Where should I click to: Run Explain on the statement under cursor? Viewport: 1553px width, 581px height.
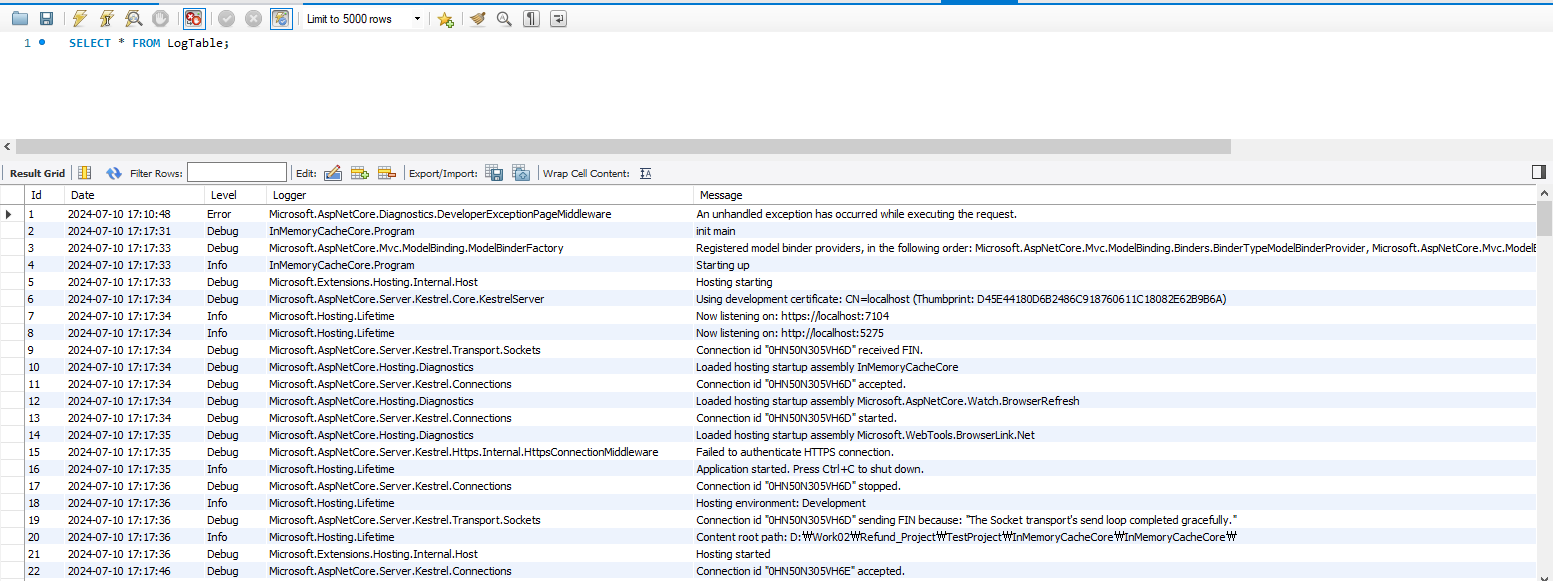(133, 19)
